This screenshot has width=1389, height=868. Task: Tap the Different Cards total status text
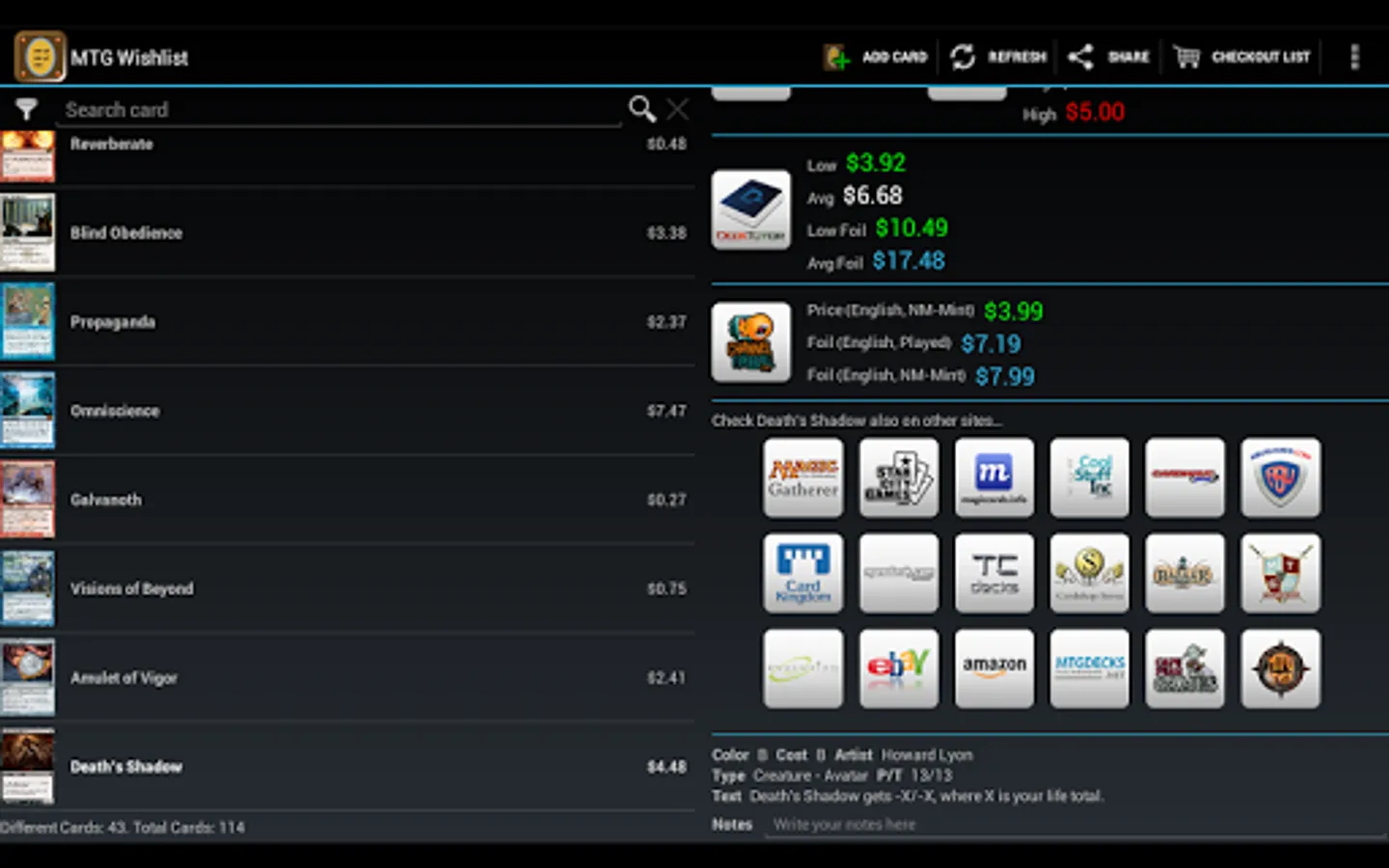123,827
